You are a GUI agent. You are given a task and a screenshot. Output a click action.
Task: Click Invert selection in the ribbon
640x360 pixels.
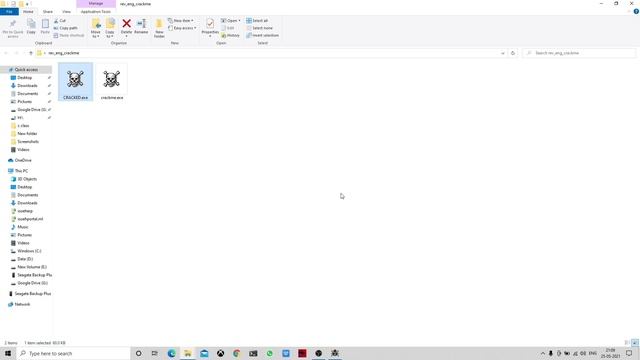262,36
